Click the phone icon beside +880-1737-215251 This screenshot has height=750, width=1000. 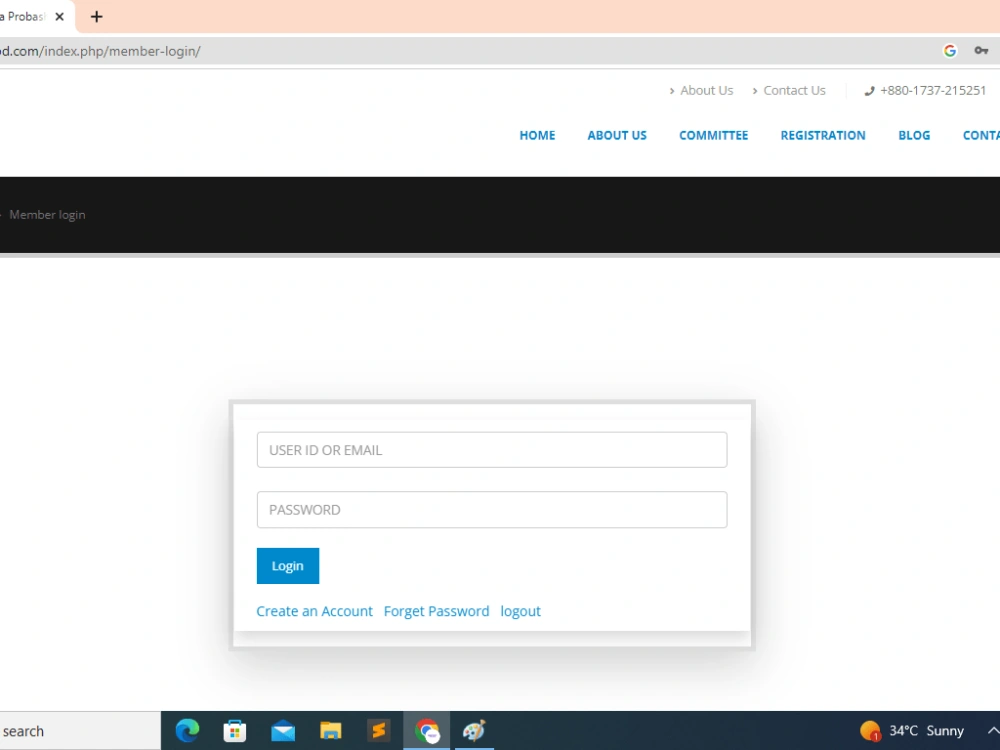870,90
